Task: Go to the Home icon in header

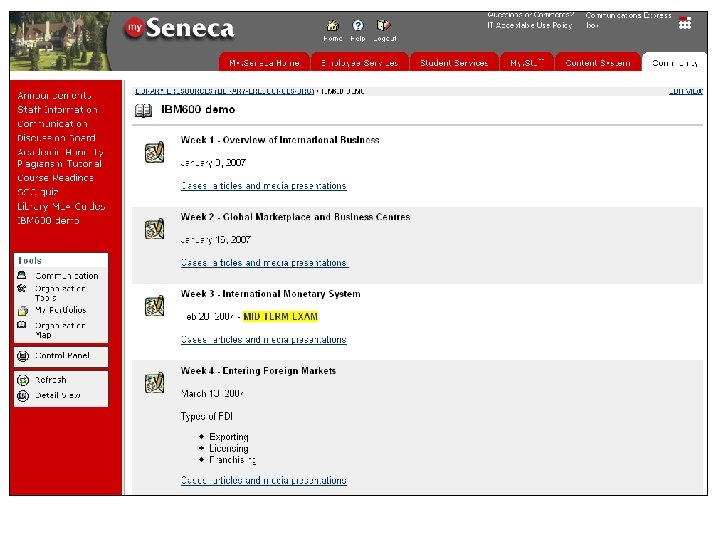Action: pos(332,25)
